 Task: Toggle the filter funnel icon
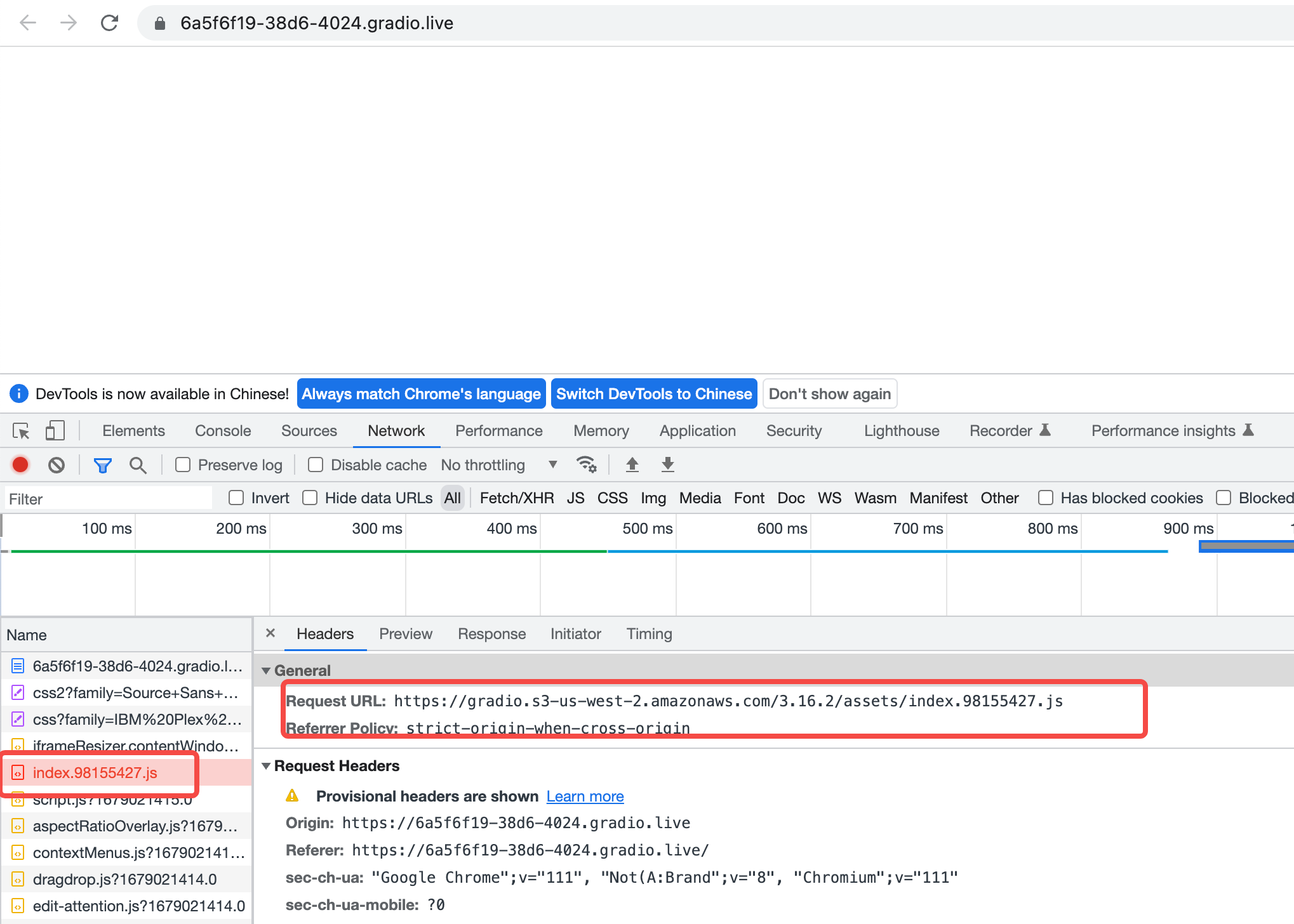click(102, 465)
